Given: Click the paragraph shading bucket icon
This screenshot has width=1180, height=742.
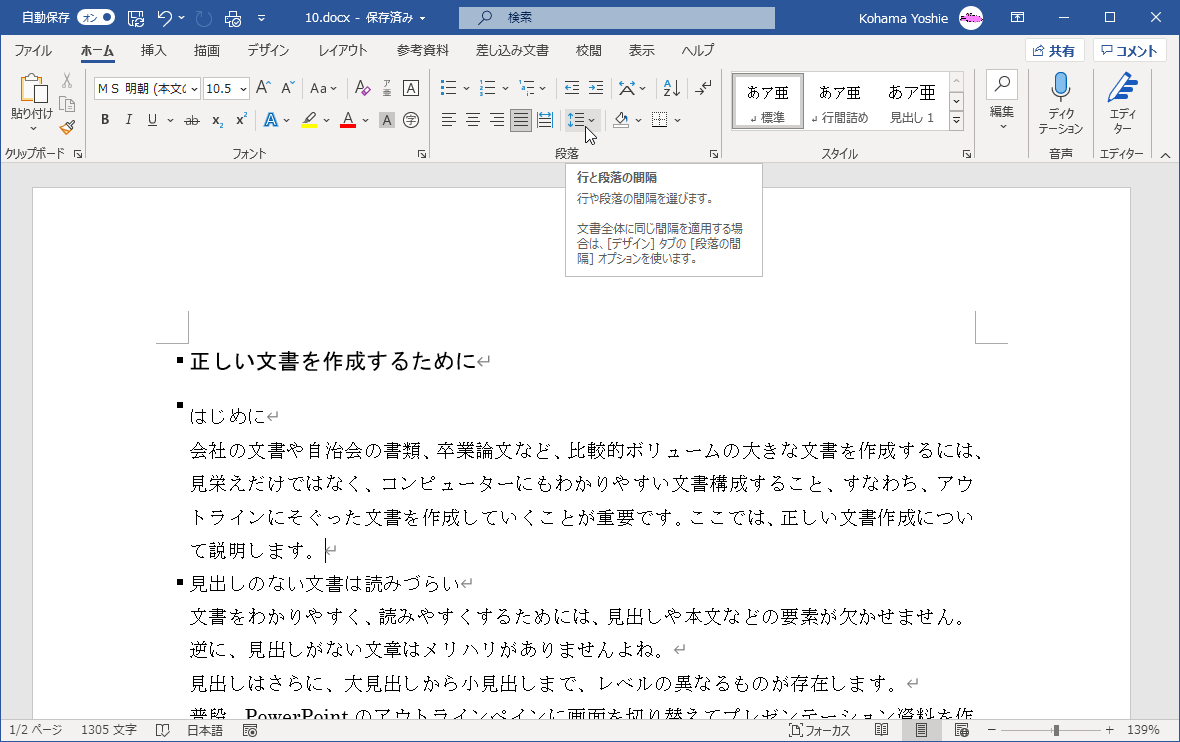Looking at the screenshot, I should pyautogui.click(x=621, y=120).
